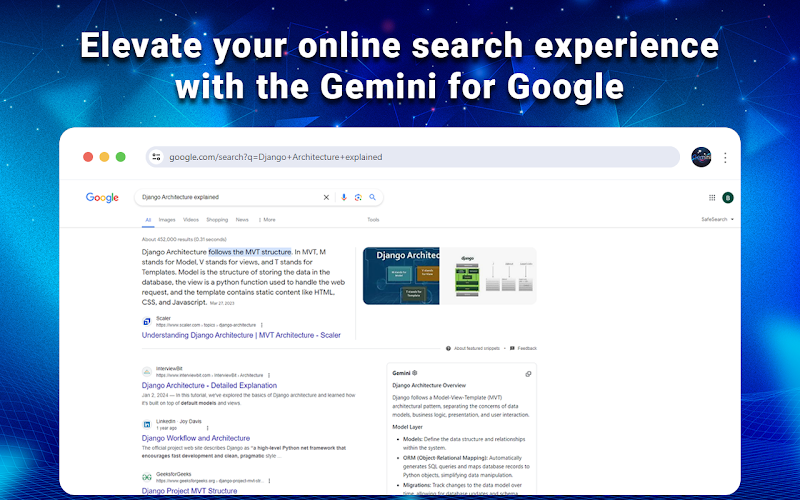Open the GeeksforGeeks result three-dot options

tap(269, 481)
